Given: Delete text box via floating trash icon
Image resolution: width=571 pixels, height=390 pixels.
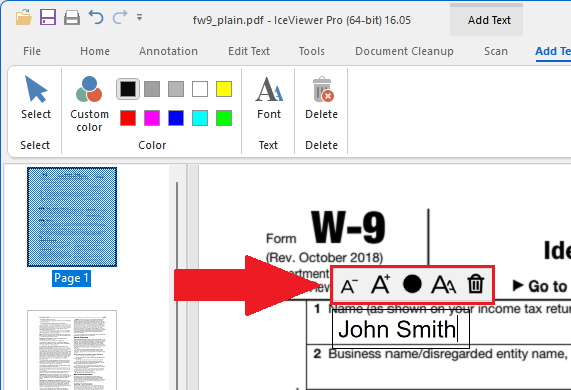Looking at the screenshot, I should (x=476, y=284).
